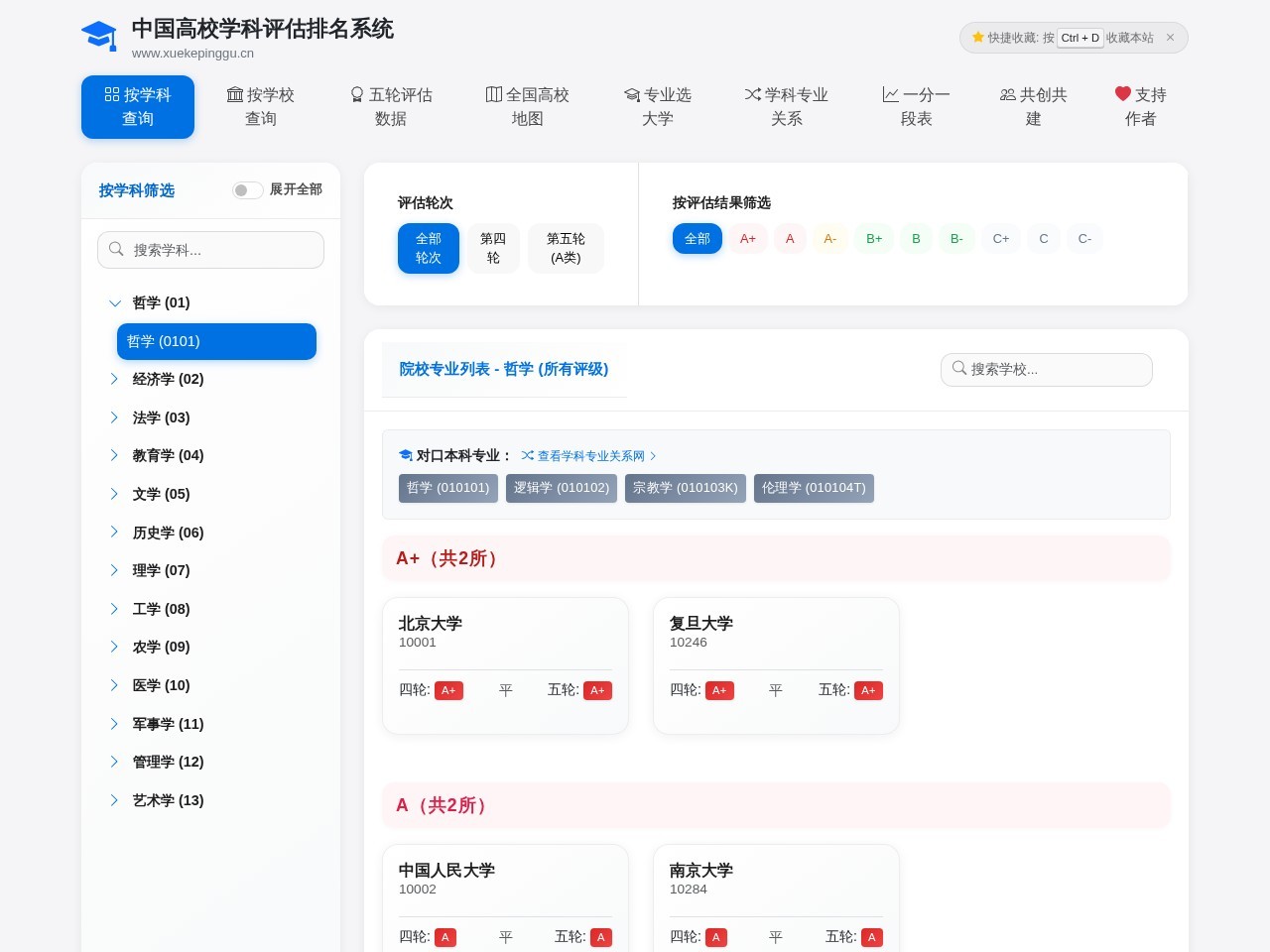
Task: Filter results by B- grade
Action: pos(956,239)
